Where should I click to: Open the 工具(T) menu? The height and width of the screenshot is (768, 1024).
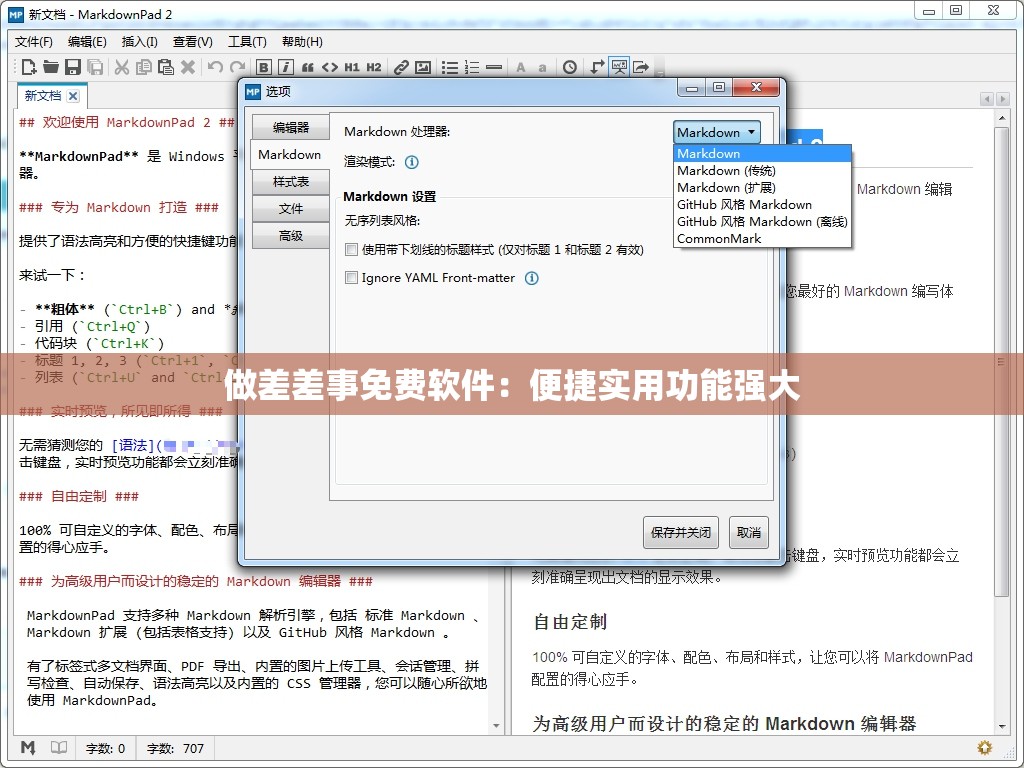247,41
